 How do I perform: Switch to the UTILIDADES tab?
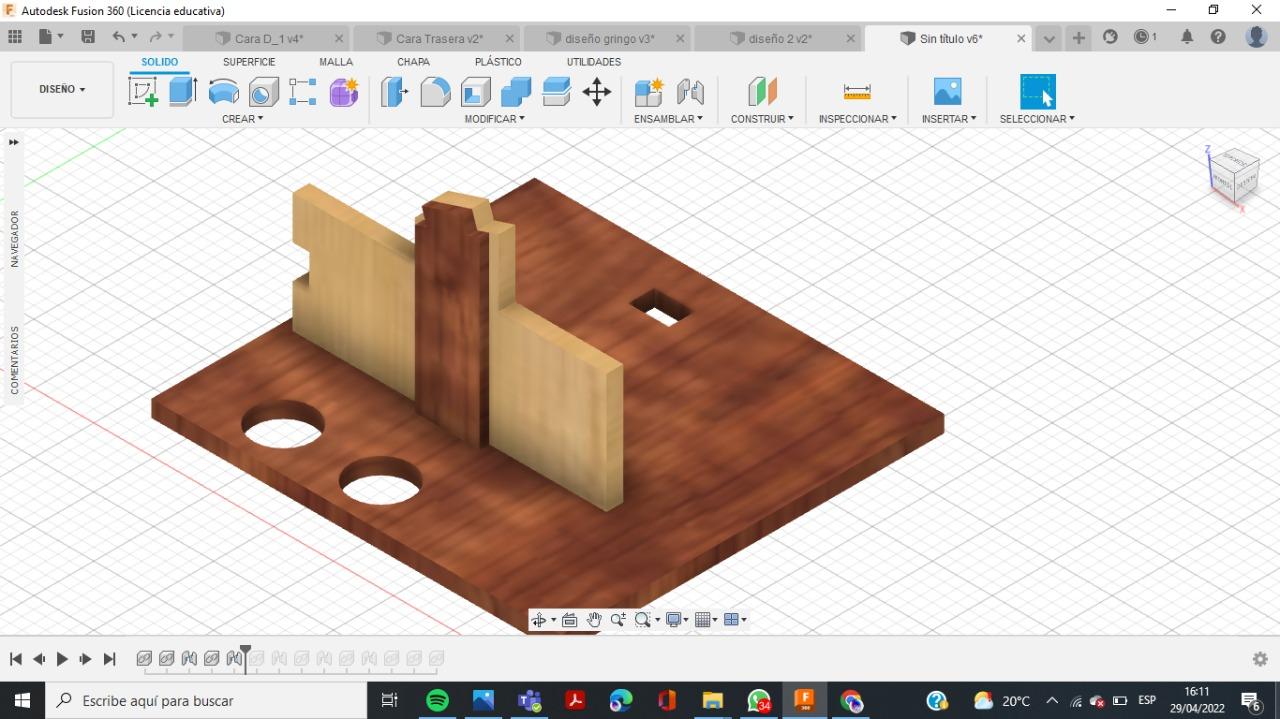coord(594,62)
